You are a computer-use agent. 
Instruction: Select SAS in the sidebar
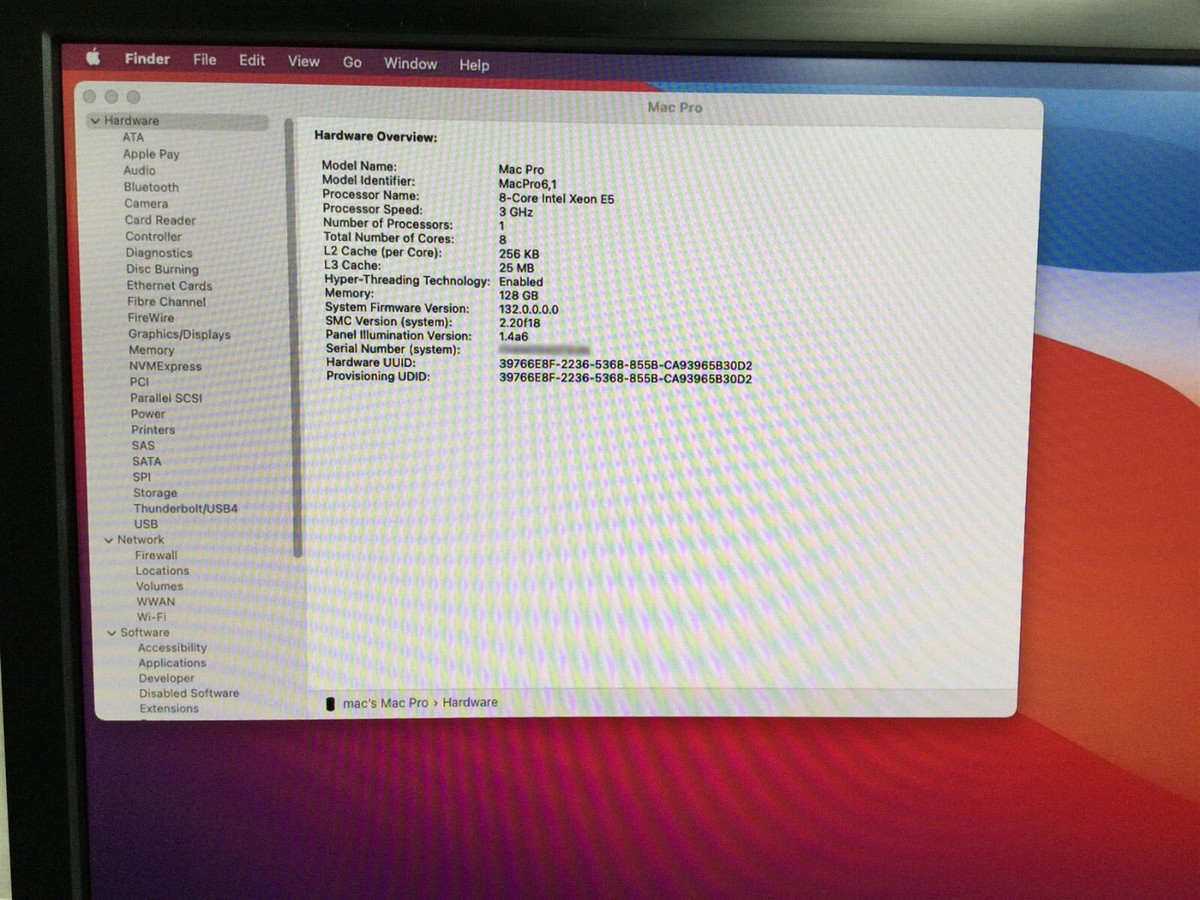click(143, 445)
